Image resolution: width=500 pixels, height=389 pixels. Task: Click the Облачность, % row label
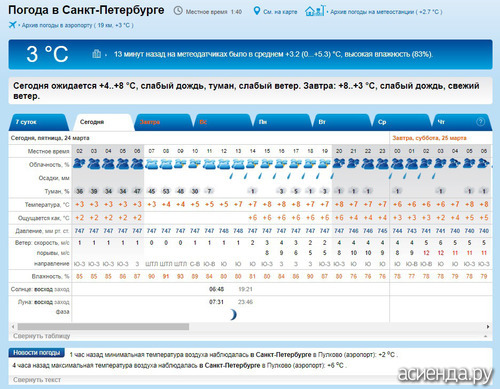tap(49, 165)
